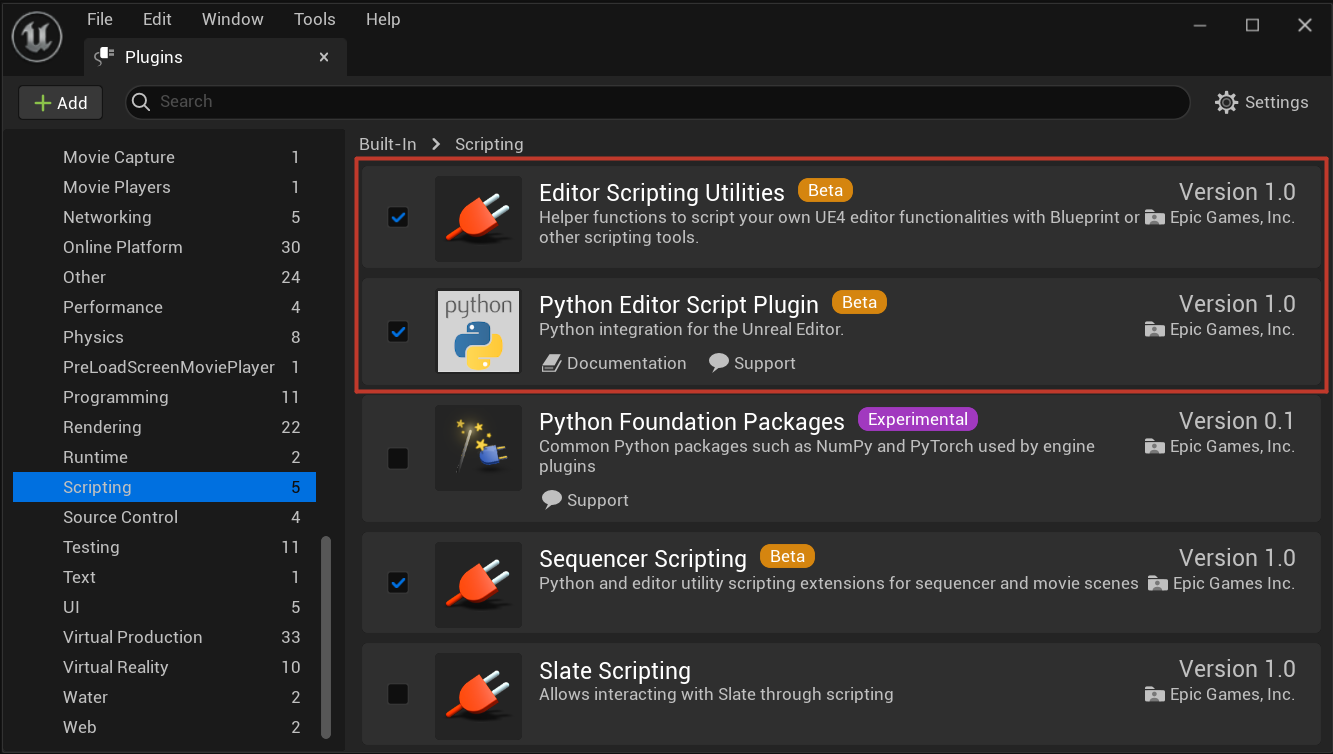
Task: Open the Edit menu
Action: pyautogui.click(x=157, y=19)
